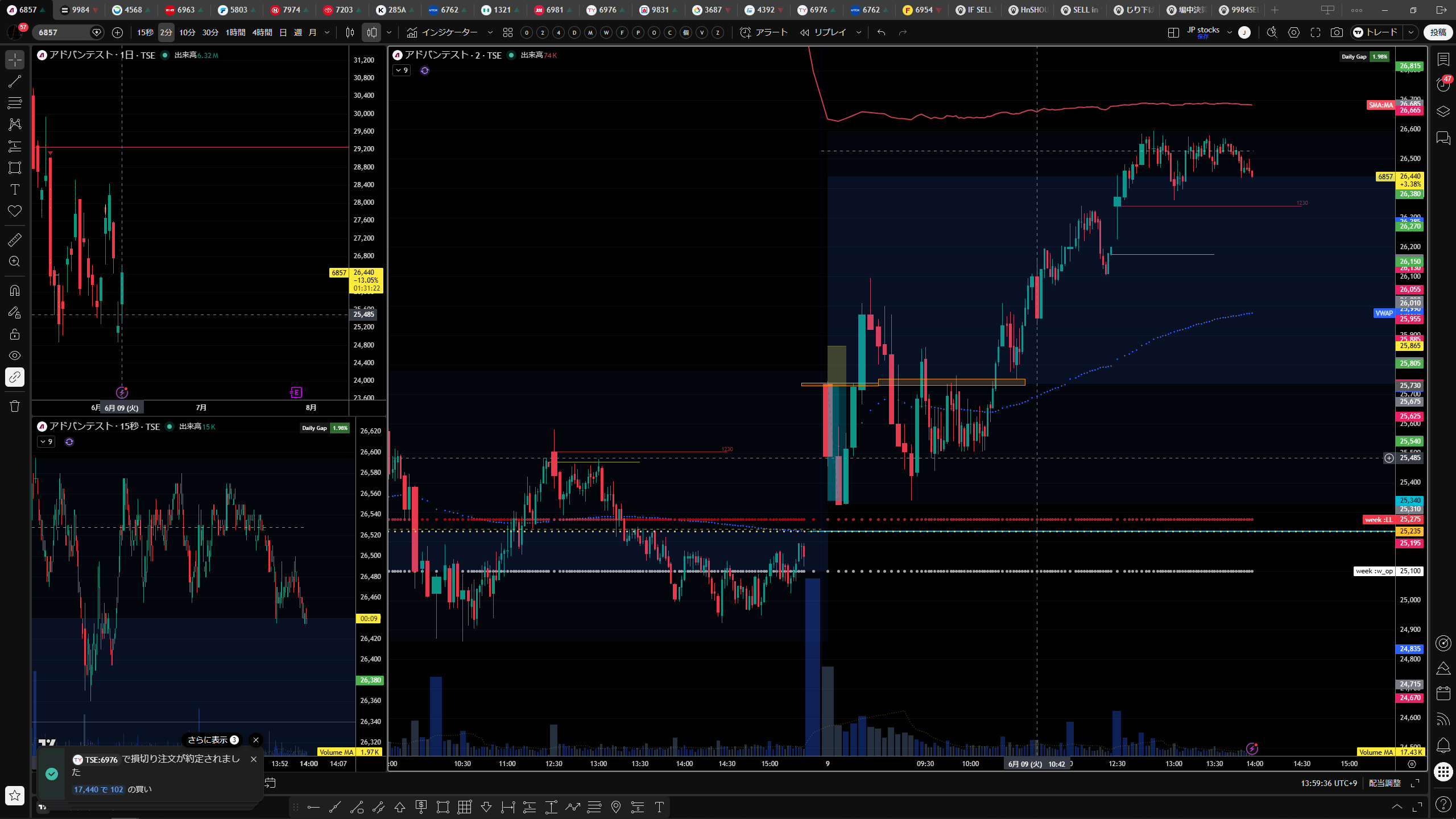Open forecasting and measurement tools
The width and height of the screenshot is (1456, 819).
tap(15, 146)
